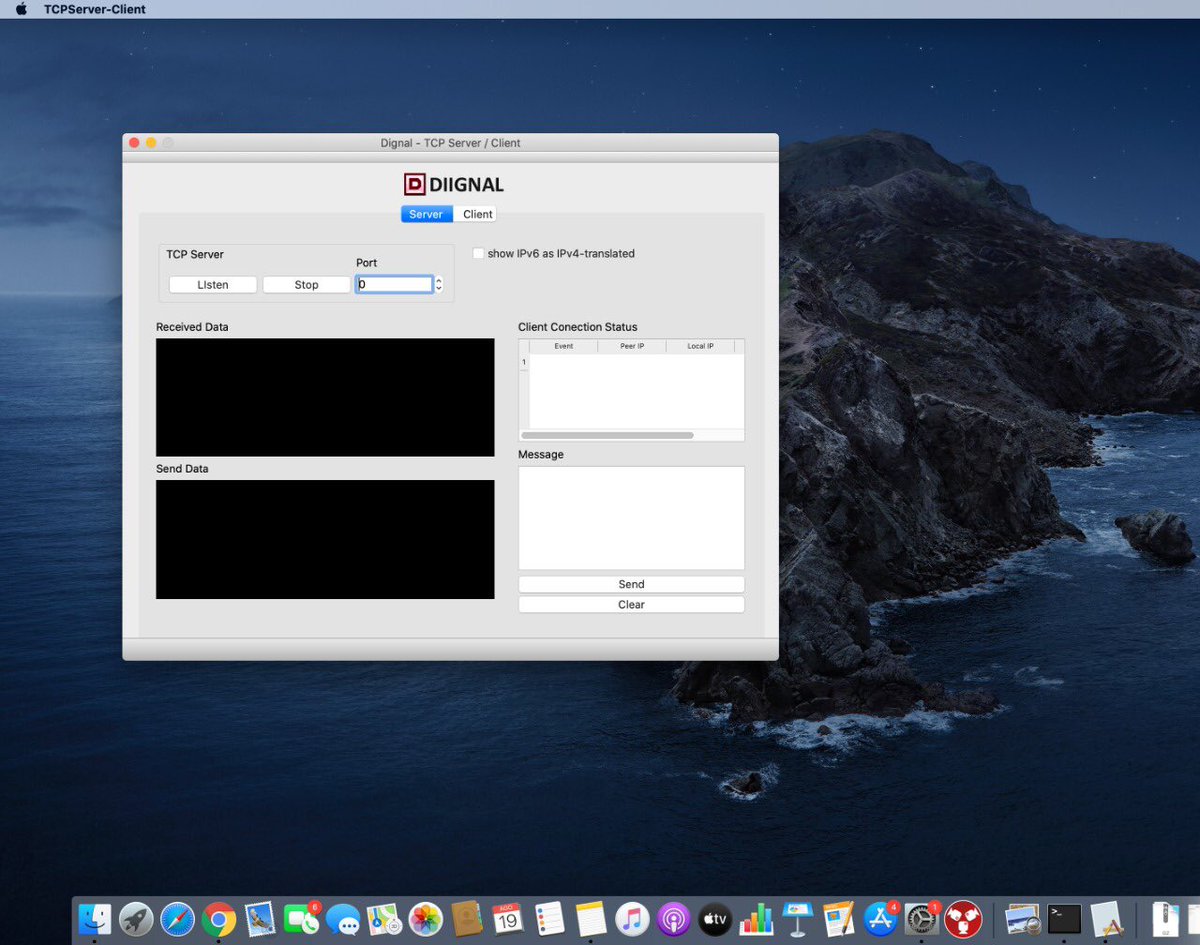The image size is (1200, 945).
Task: Click the Stop button
Action: 306,285
